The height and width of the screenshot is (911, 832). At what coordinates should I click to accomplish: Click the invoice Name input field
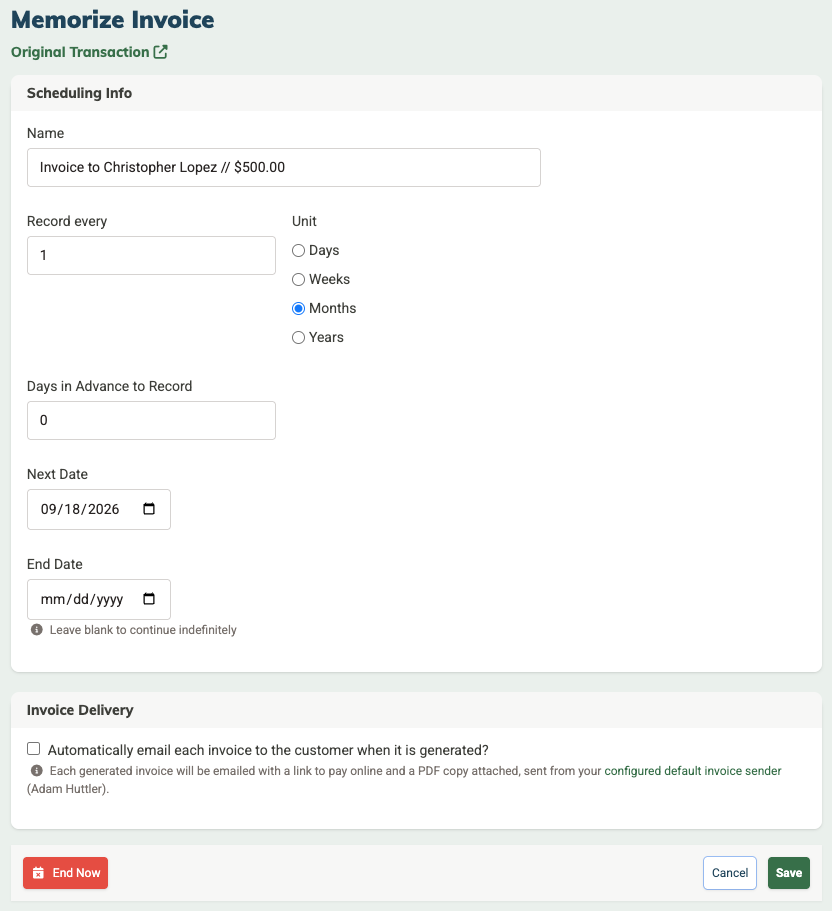pyautogui.click(x=284, y=167)
